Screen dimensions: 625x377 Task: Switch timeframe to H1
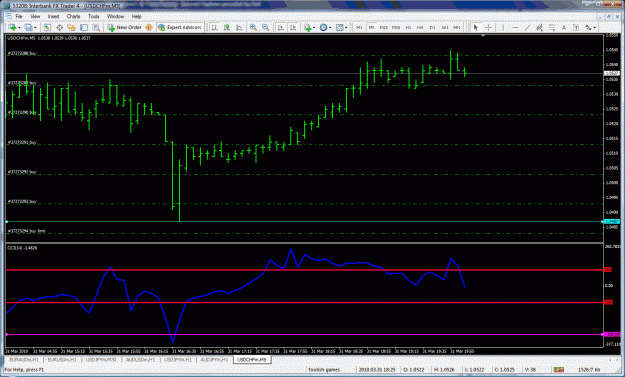coord(408,27)
